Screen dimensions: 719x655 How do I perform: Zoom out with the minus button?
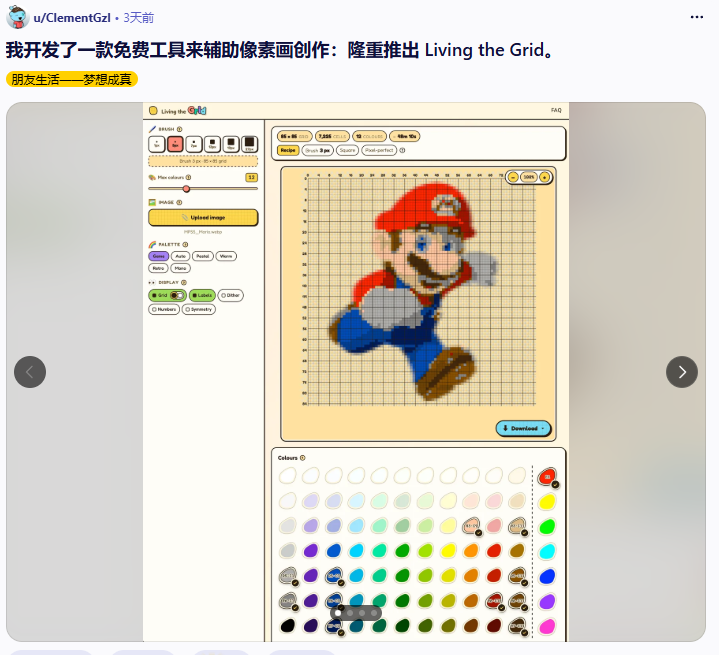coord(513,177)
